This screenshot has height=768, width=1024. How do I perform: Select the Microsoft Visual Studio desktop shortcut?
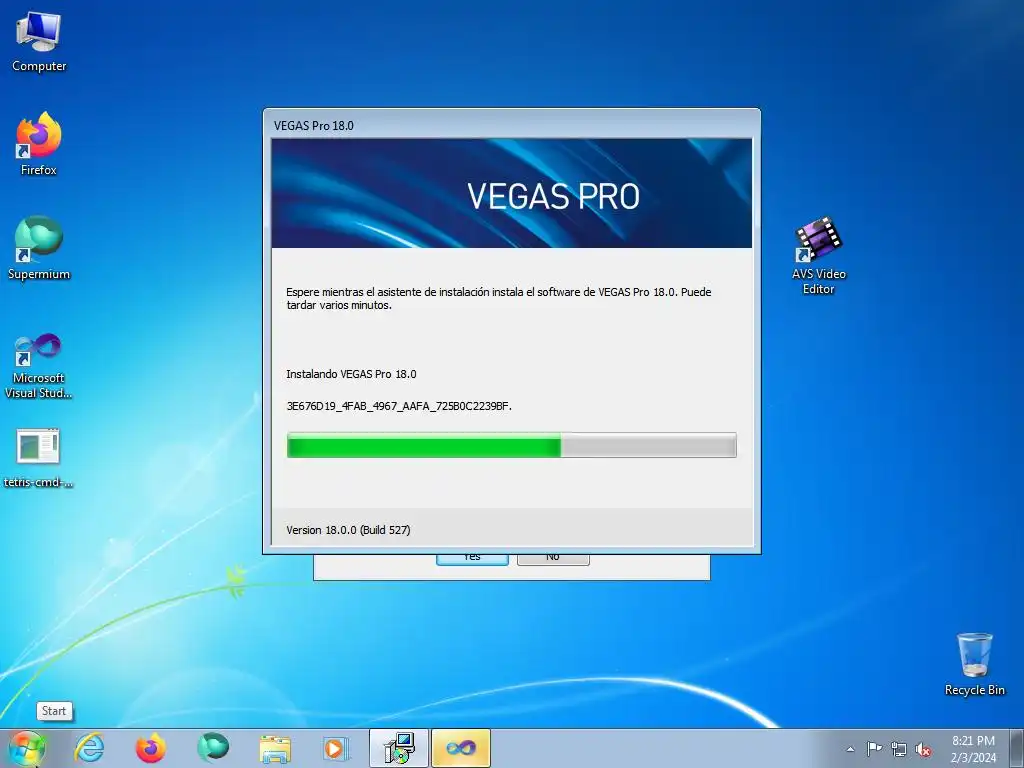click(39, 366)
